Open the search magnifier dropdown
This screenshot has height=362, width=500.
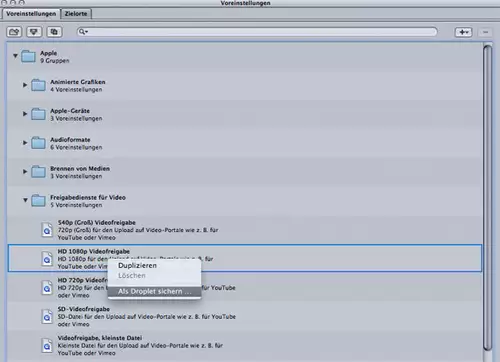tap(83, 32)
